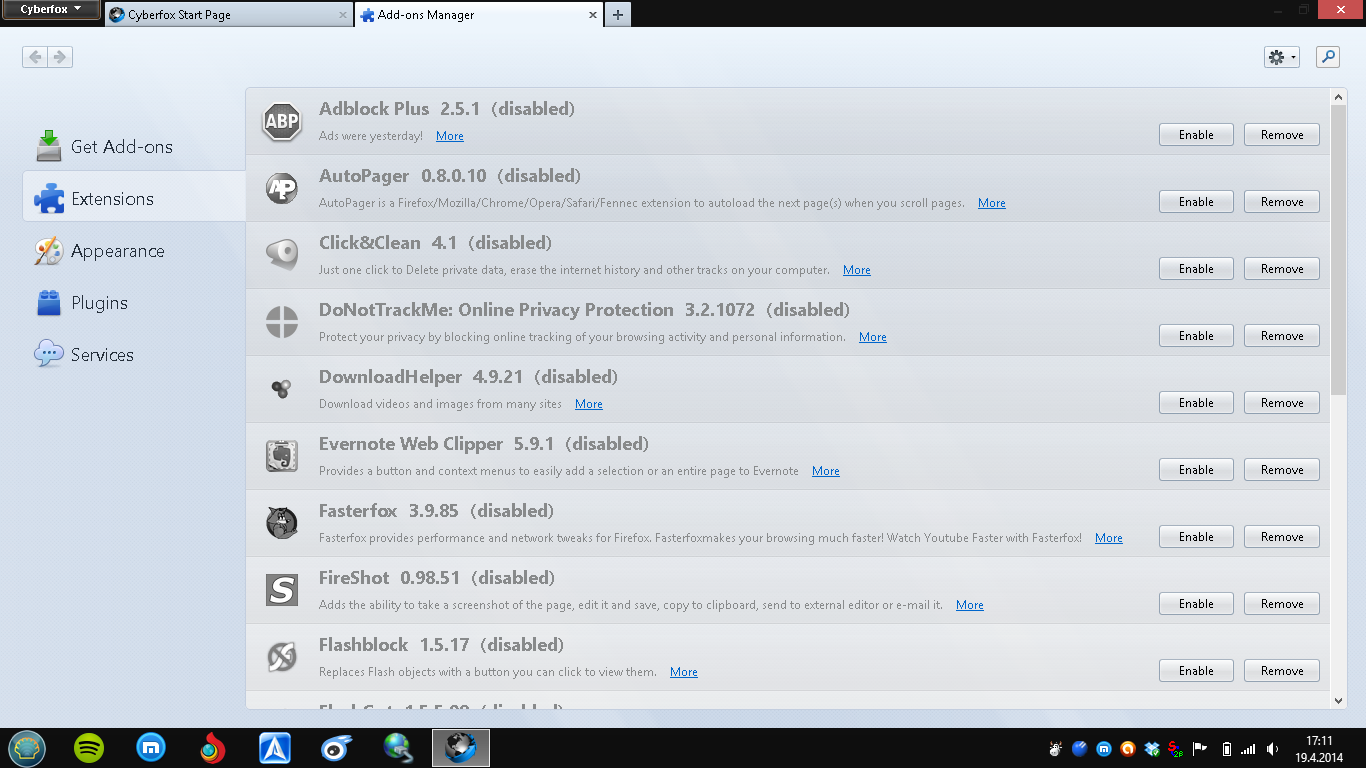
Task: Open the Cyberfox menu dropdown
Action: (50, 10)
